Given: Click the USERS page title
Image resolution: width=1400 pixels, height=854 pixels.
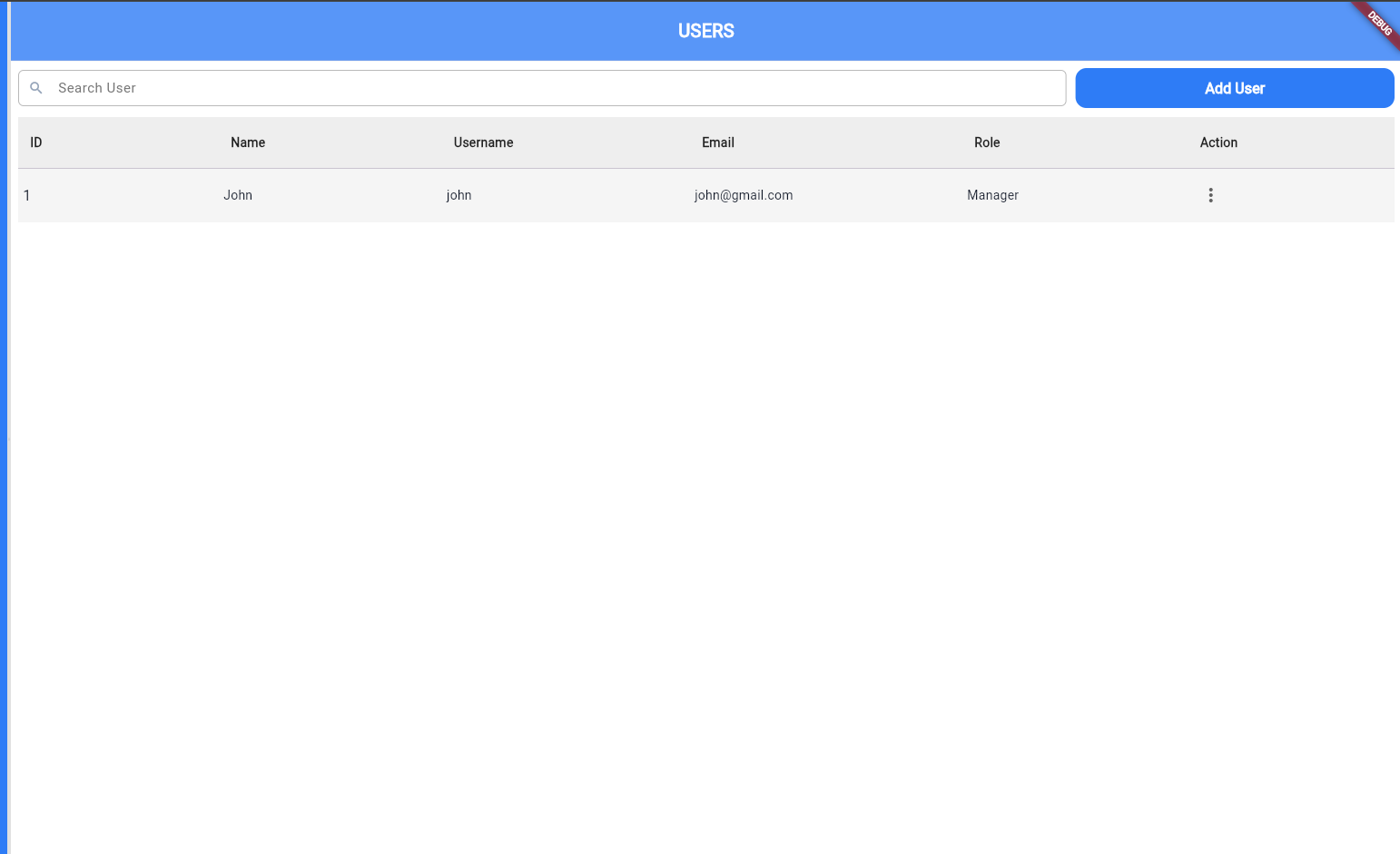Looking at the screenshot, I should pos(705,31).
